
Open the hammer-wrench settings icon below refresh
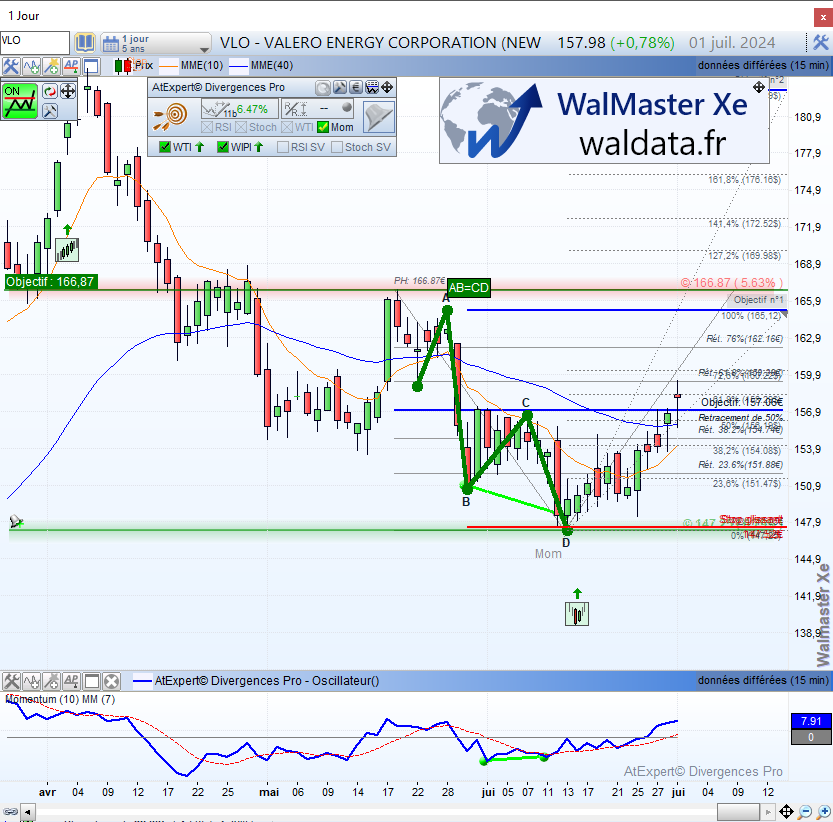tap(50, 111)
